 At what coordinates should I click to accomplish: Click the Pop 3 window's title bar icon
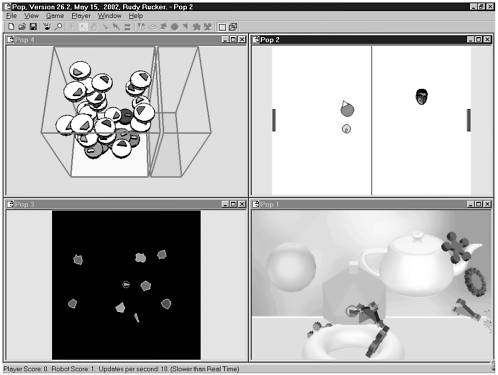(11, 204)
